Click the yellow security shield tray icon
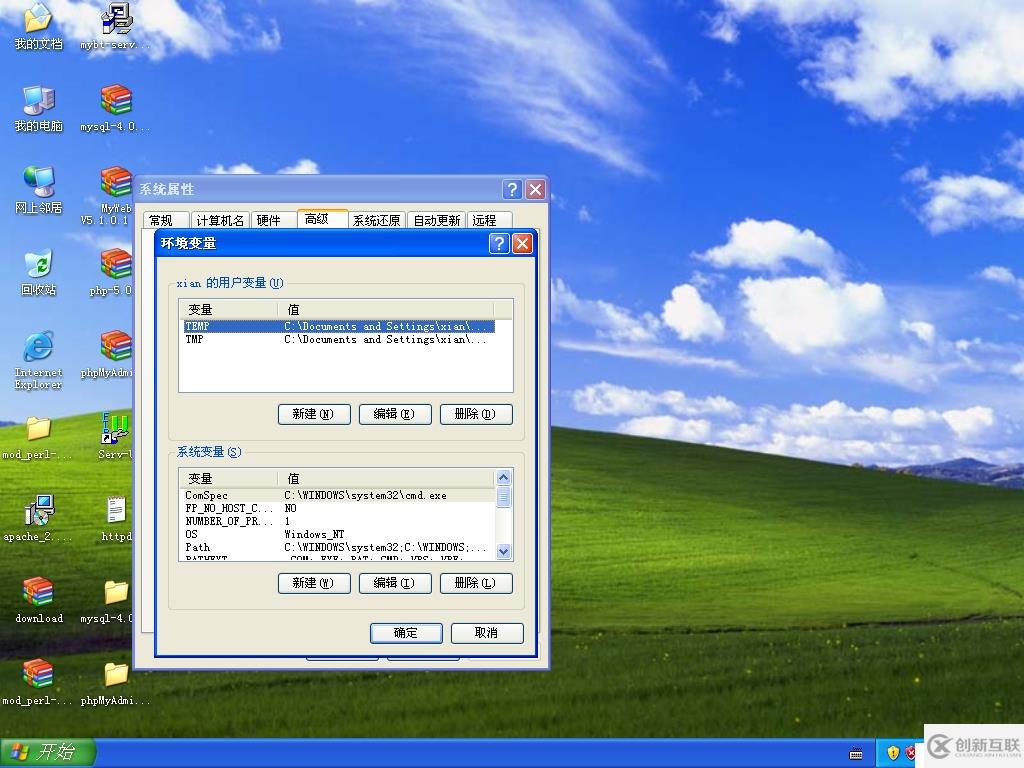Screen dimensions: 1024x768 (893, 753)
